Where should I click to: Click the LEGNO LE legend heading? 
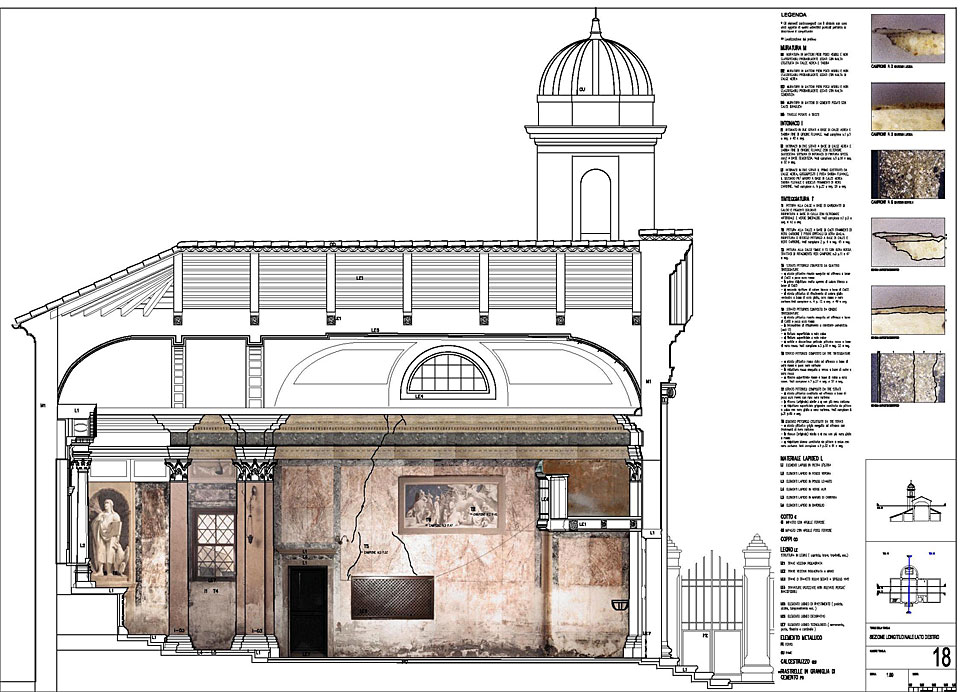pos(790,549)
